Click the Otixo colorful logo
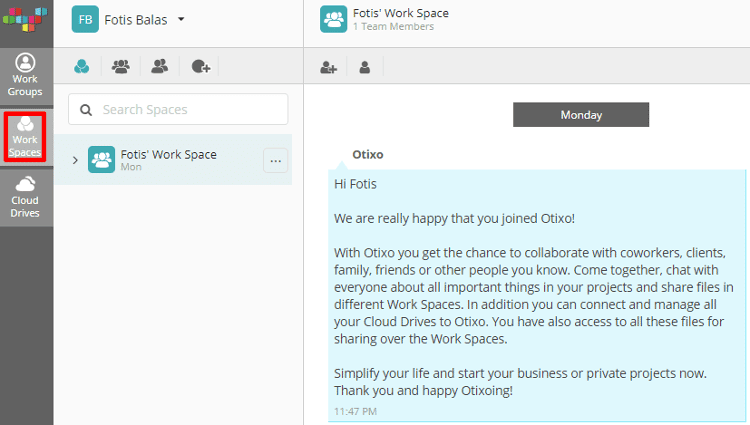750x425 pixels. pyautogui.click(x=25, y=20)
